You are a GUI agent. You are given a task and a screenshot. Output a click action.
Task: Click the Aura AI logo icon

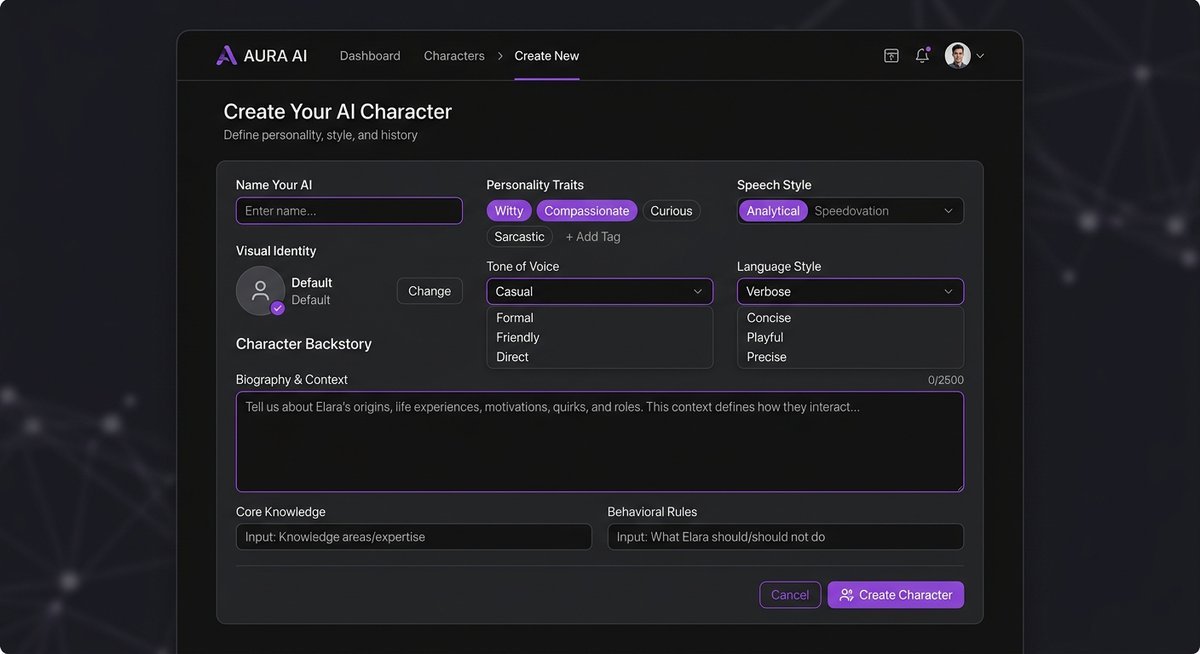pyautogui.click(x=226, y=56)
